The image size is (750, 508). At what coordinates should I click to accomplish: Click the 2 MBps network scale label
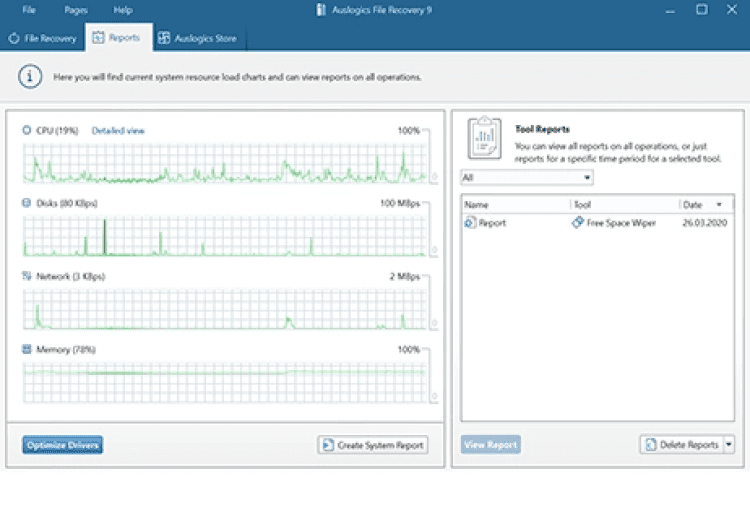[404, 276]
